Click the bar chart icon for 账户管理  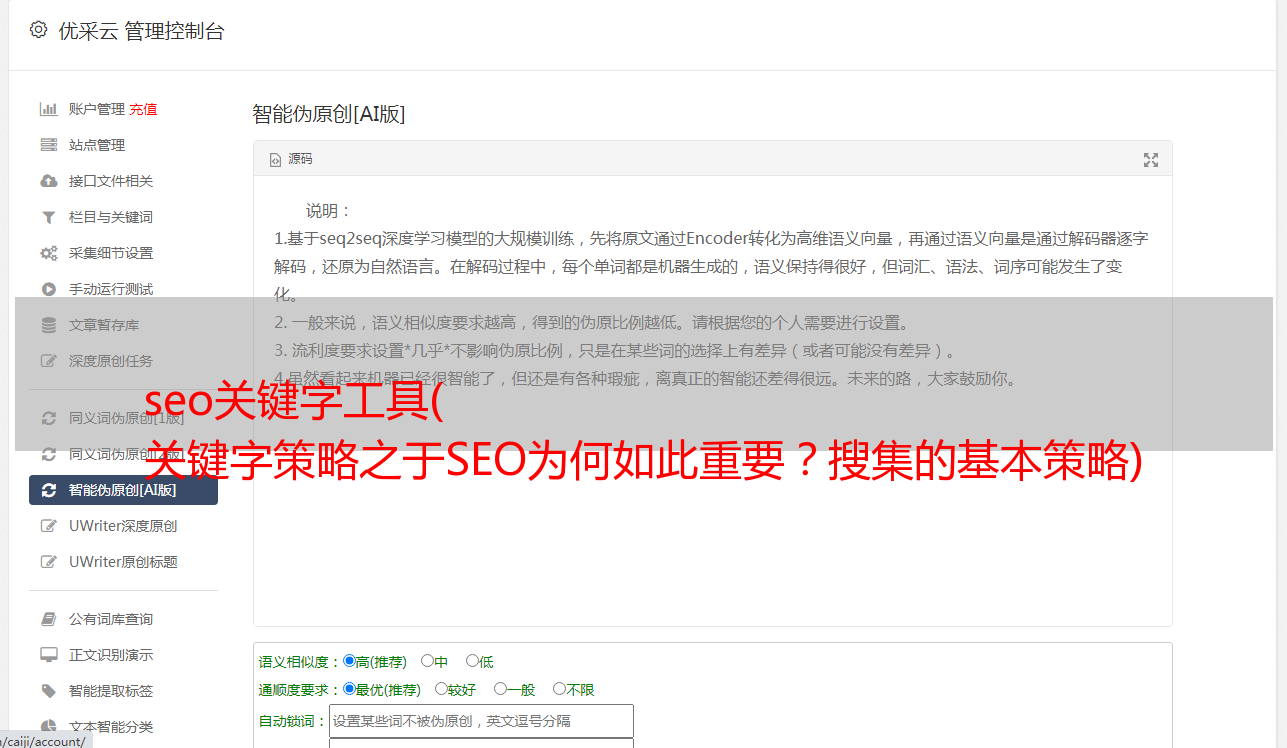pyautogui.click(x=48, y=109)
